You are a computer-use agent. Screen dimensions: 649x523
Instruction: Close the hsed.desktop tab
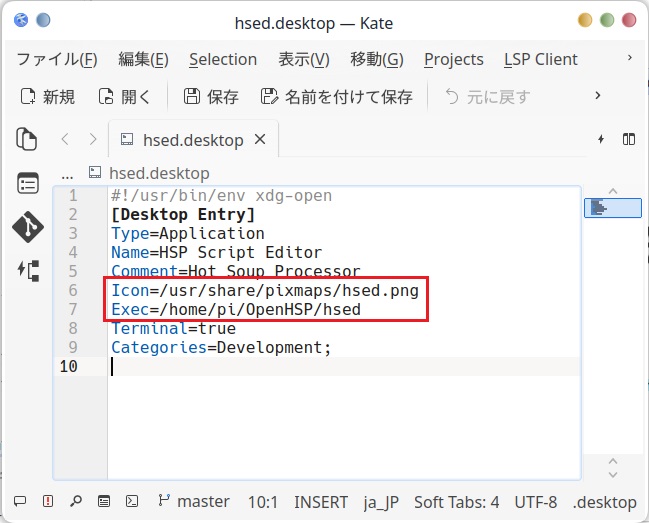point(260,139)
